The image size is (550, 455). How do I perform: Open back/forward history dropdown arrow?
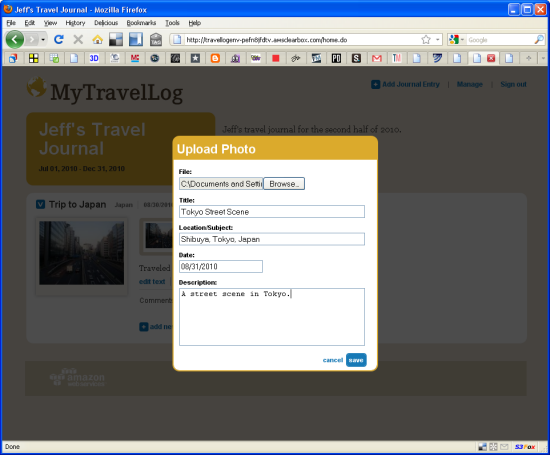43,40
